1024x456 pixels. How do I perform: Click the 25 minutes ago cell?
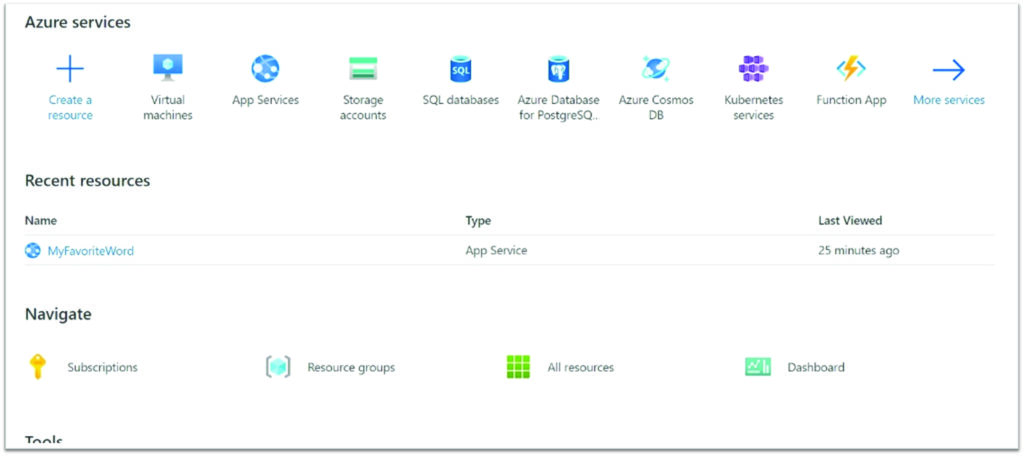click(x=858, y=250)
